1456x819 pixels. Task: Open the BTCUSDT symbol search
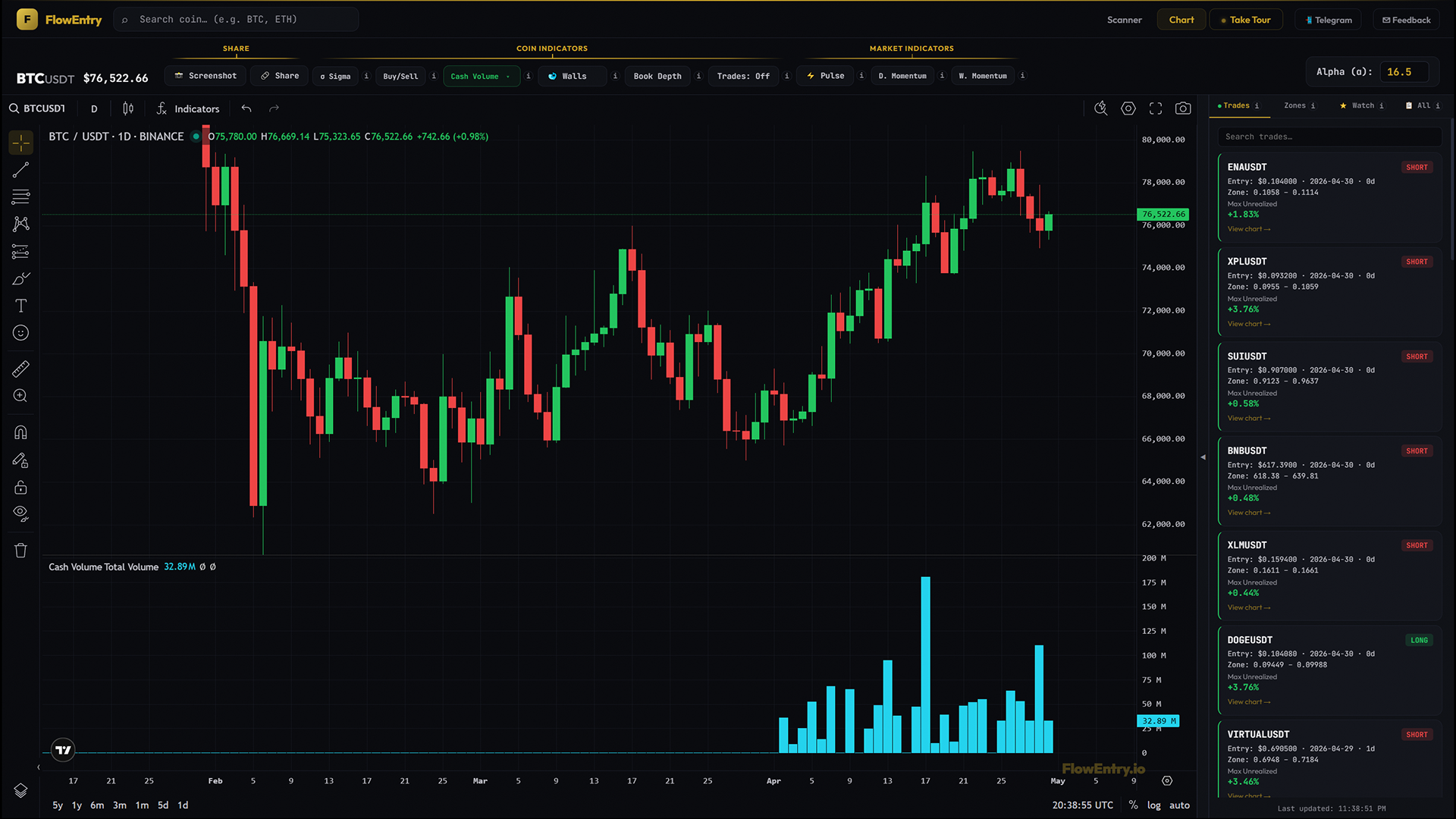[x=38, y=108]
